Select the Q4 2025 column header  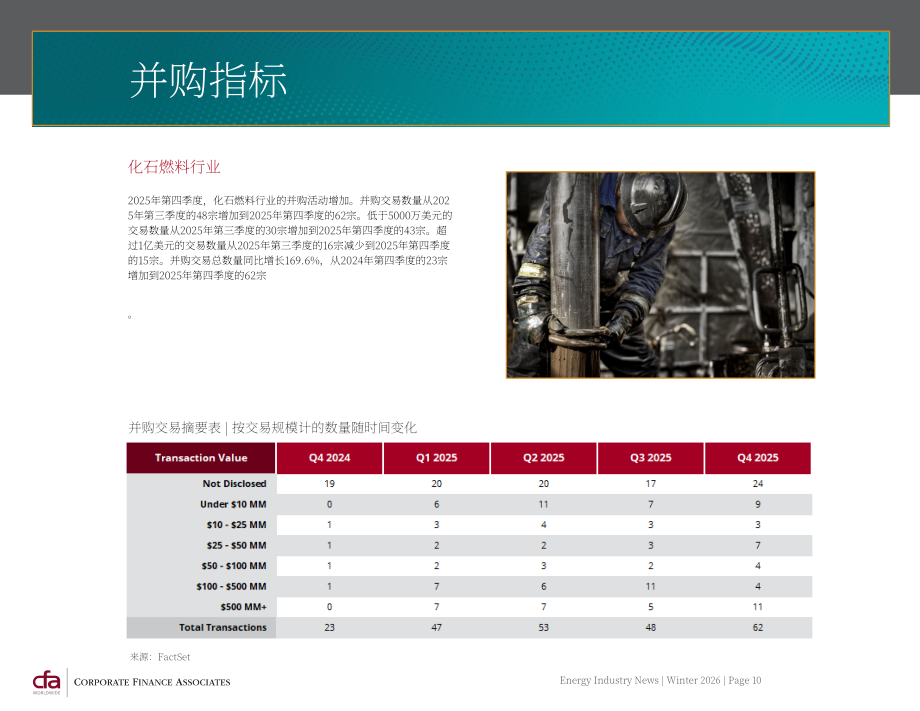tap(758, 458)
